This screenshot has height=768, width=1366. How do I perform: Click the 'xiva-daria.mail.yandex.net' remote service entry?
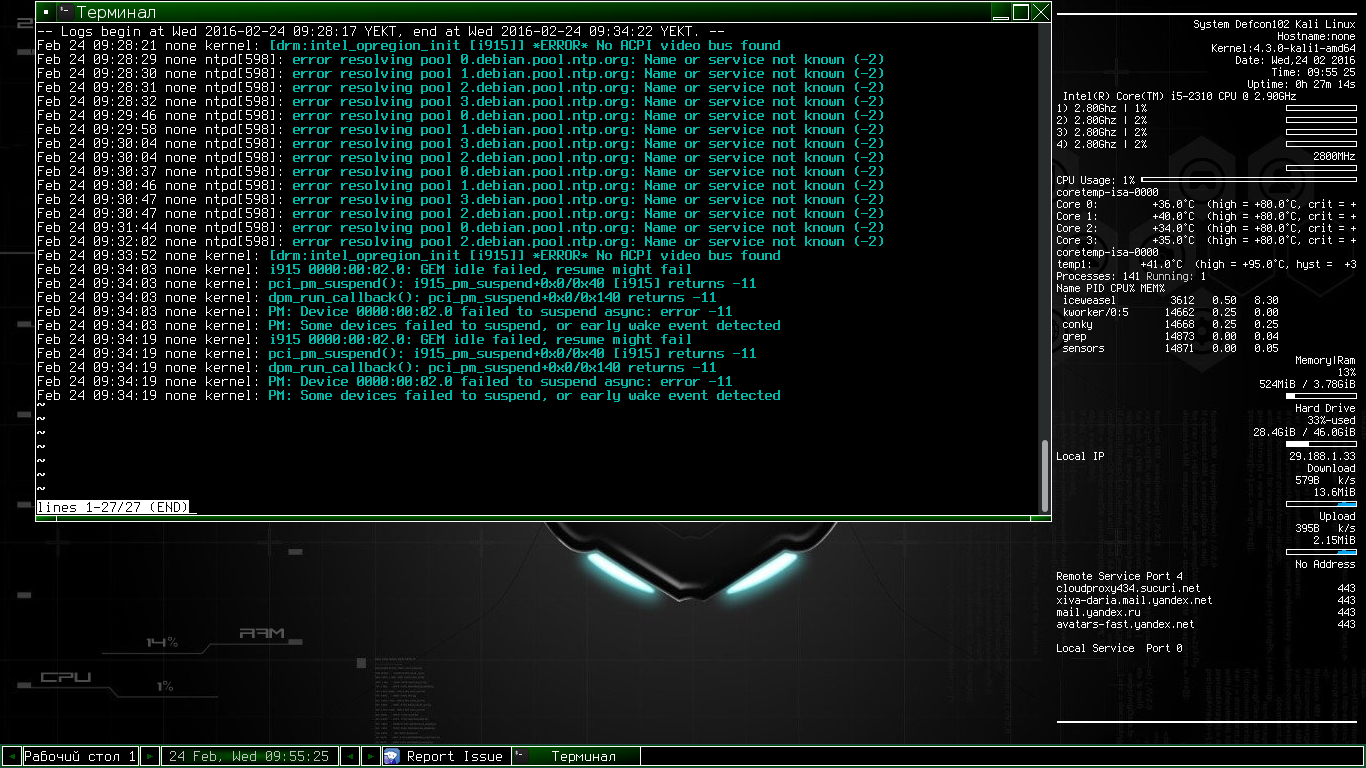click(x=1134, y=600)
